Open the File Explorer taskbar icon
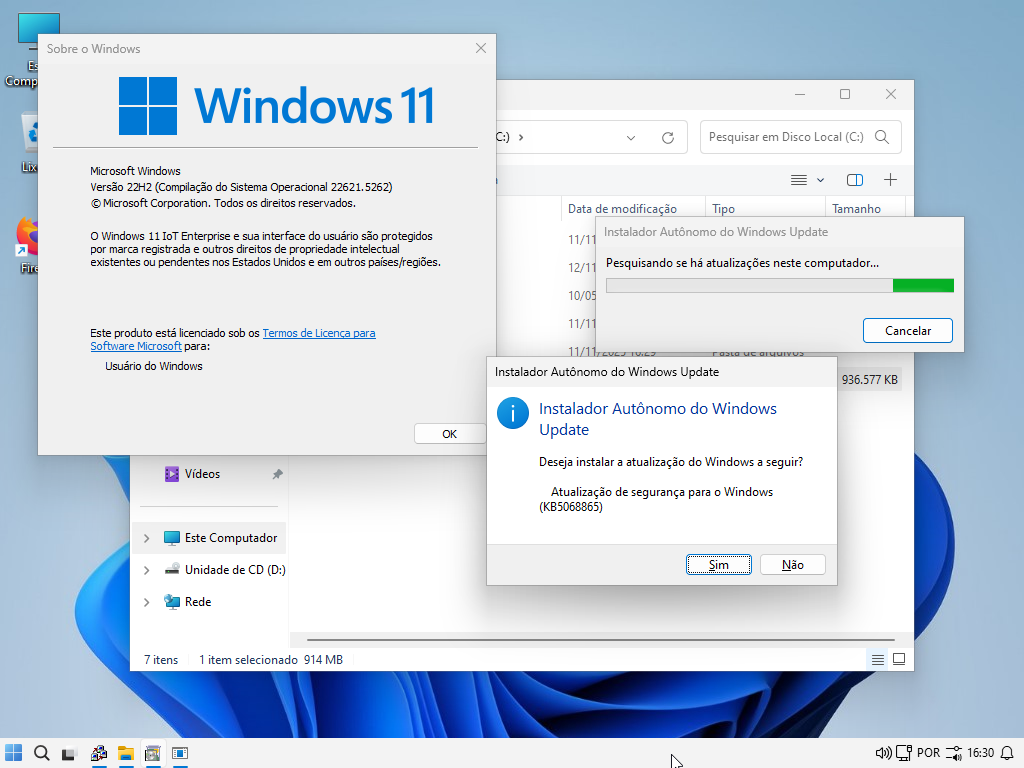This screenshot has height=768, width=1024. (x=125, y=753)
